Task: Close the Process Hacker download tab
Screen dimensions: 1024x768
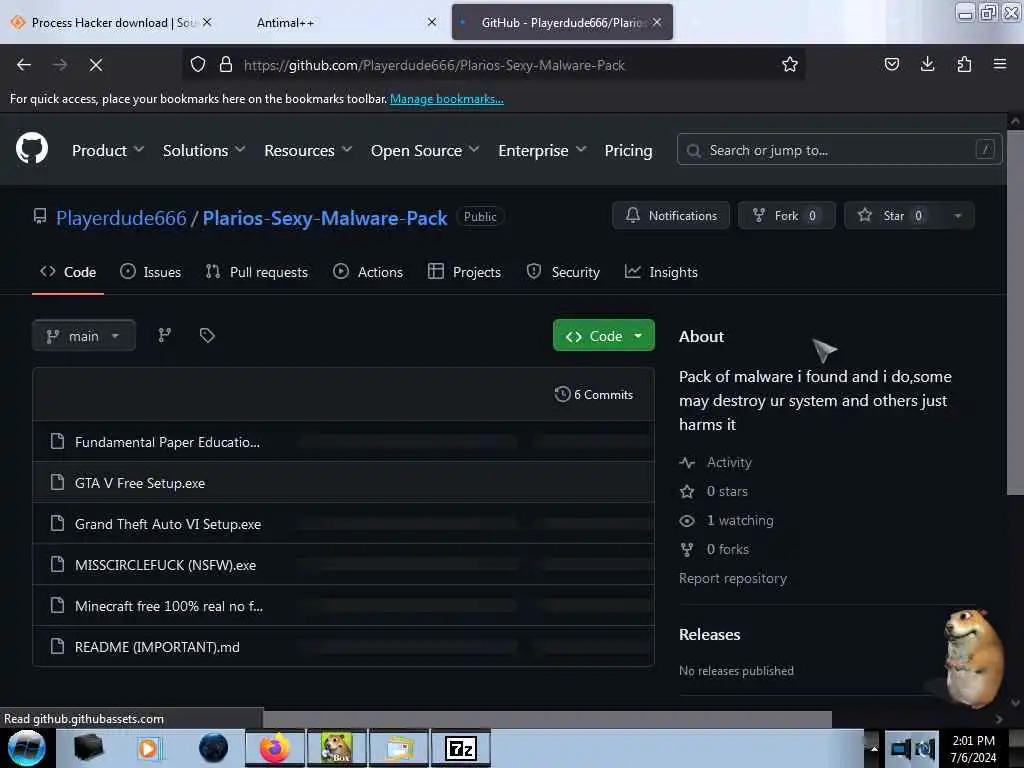Action: tap(207, 22)
